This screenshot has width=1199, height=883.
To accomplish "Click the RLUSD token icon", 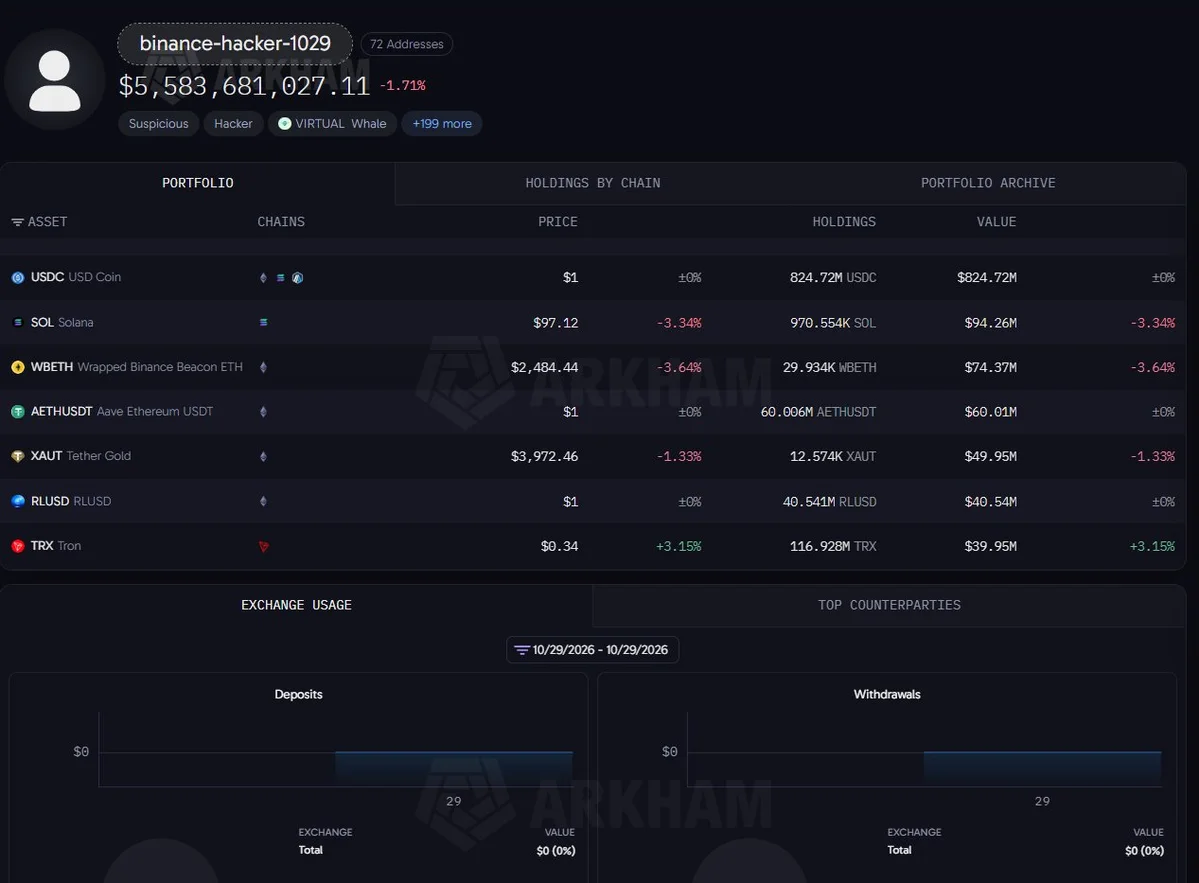I will click(18, 502).
